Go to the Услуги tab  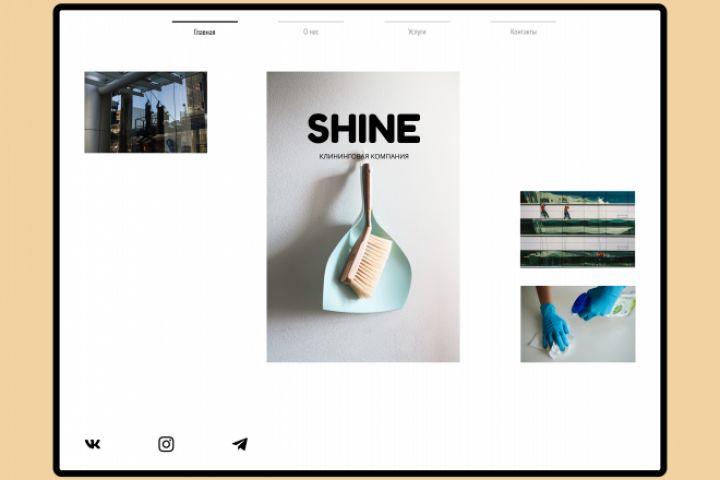[417, 32]
